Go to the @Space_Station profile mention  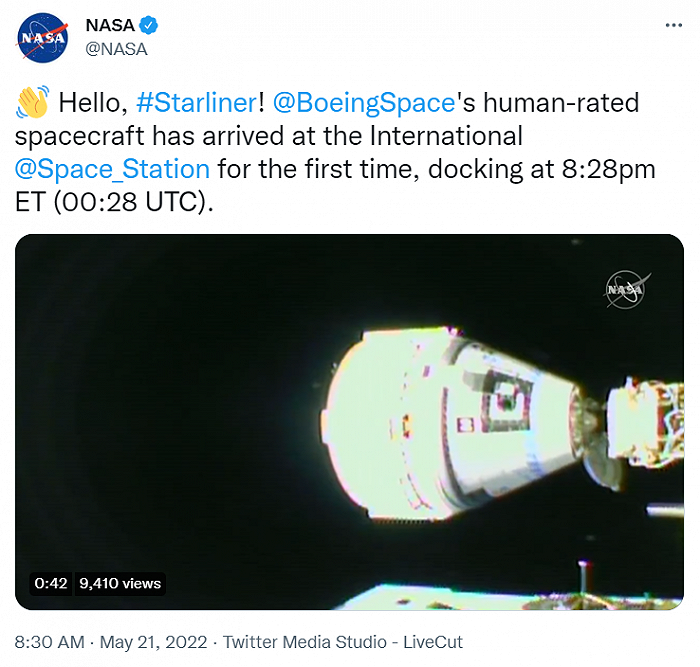(x=112, y=168)
